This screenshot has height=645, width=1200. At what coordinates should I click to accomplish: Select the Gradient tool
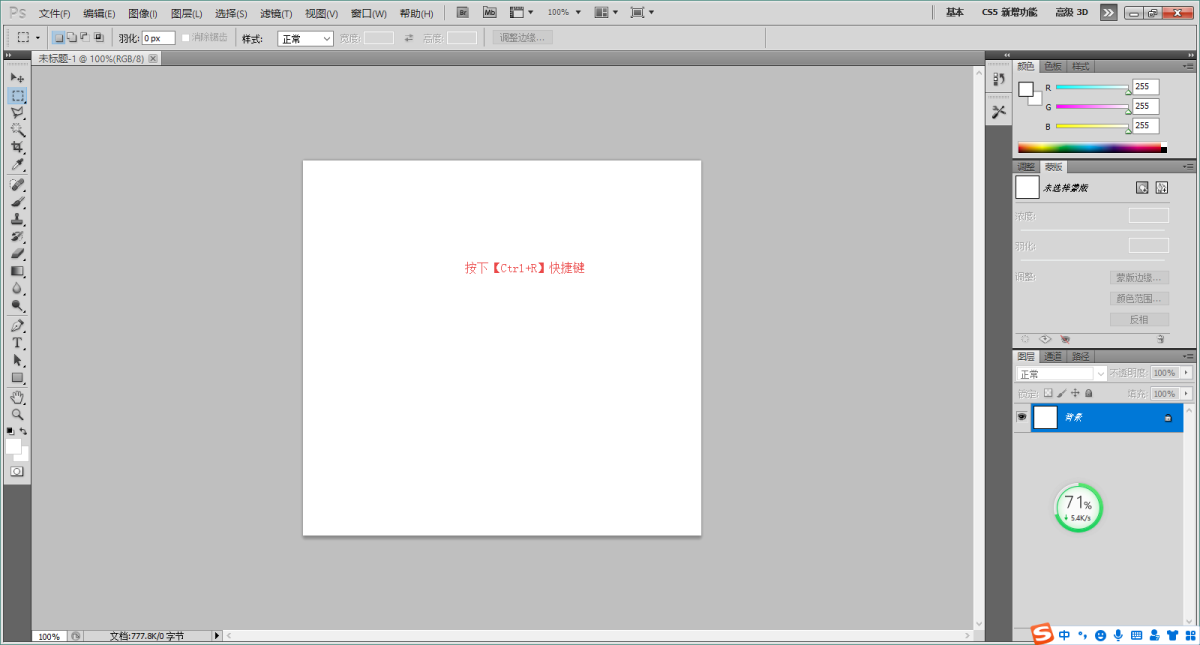coord(17,271)
